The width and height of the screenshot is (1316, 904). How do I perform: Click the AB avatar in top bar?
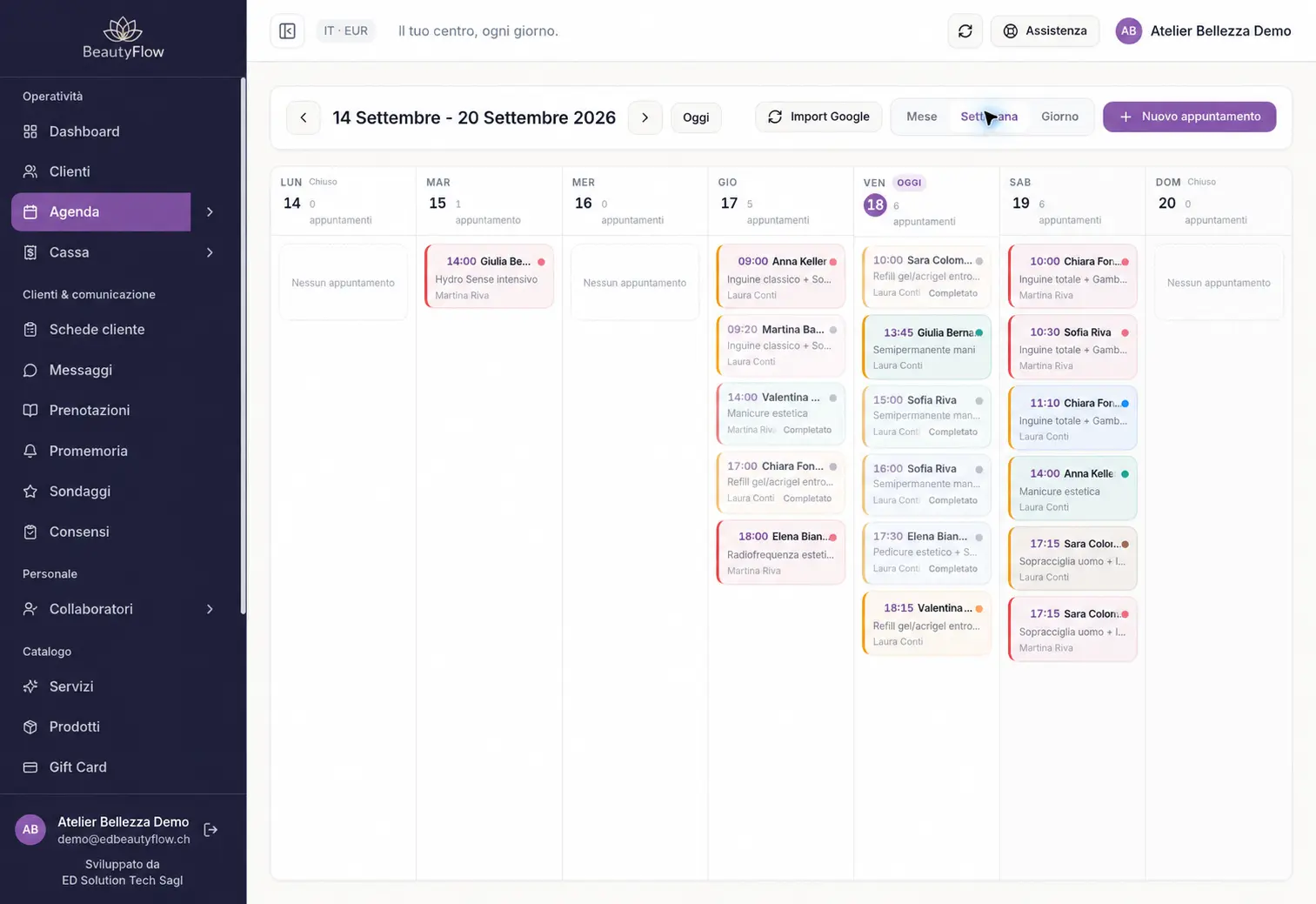click(1128, 31)
